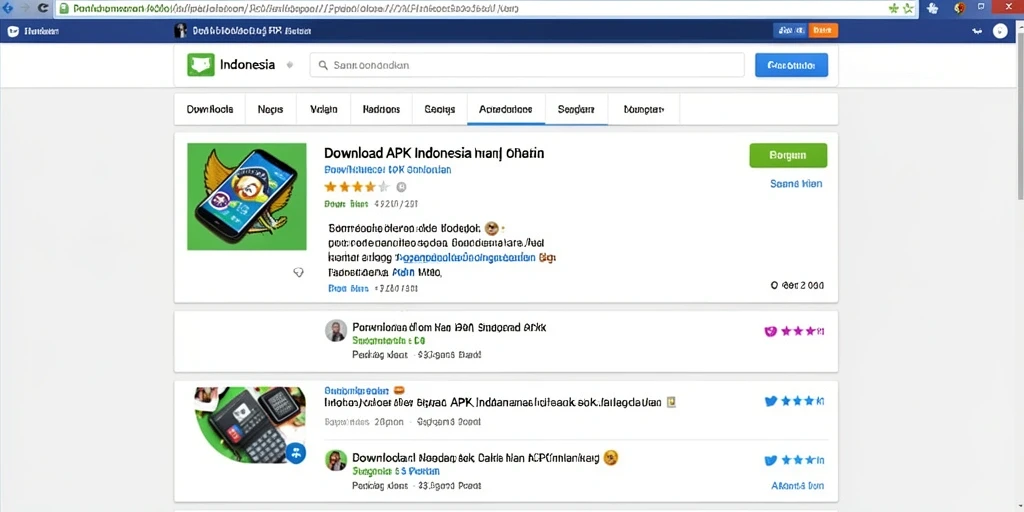Click the blue subtitle link under Download APK Indonesia

[x=387, y=170]
